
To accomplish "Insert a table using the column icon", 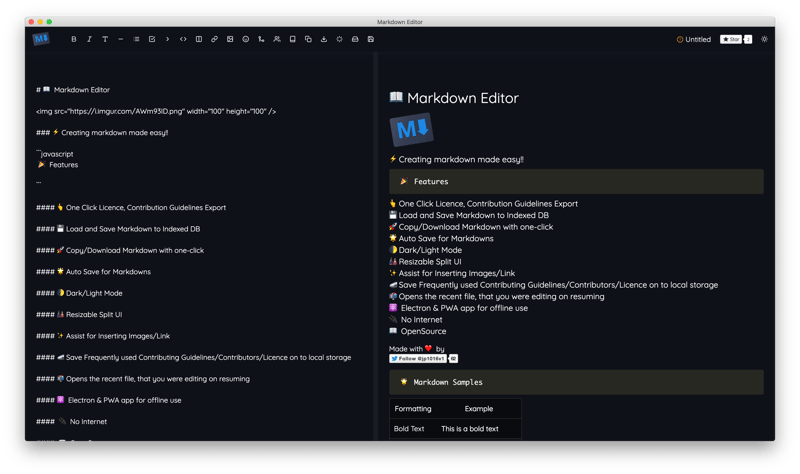I will click(199, 39).
